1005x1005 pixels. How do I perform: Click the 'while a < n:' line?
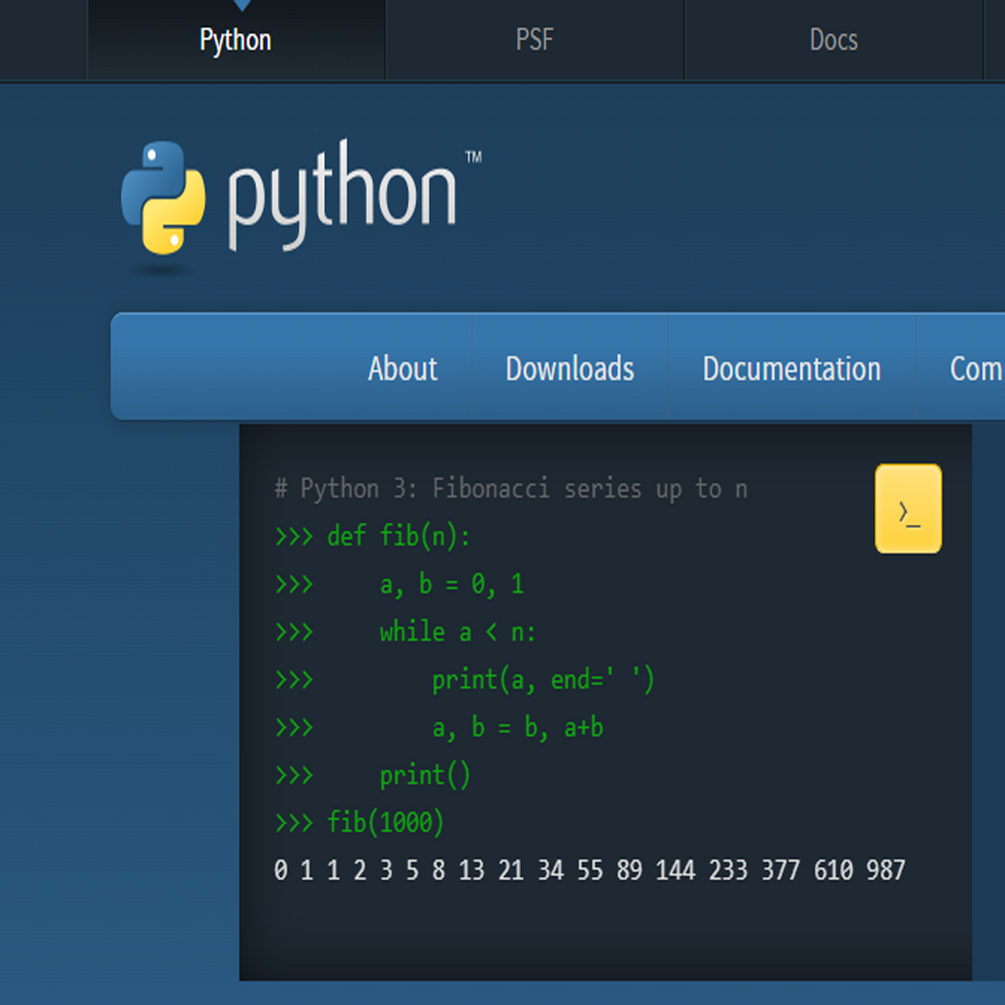click(457, 632)
